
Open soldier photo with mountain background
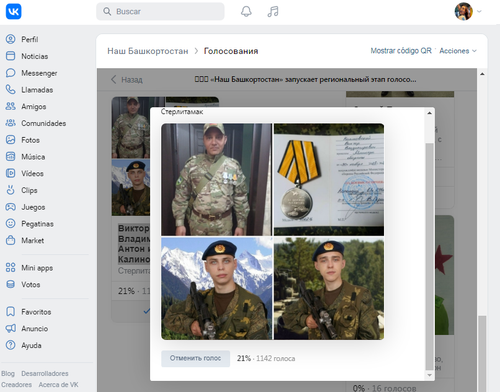click(216, 288)
